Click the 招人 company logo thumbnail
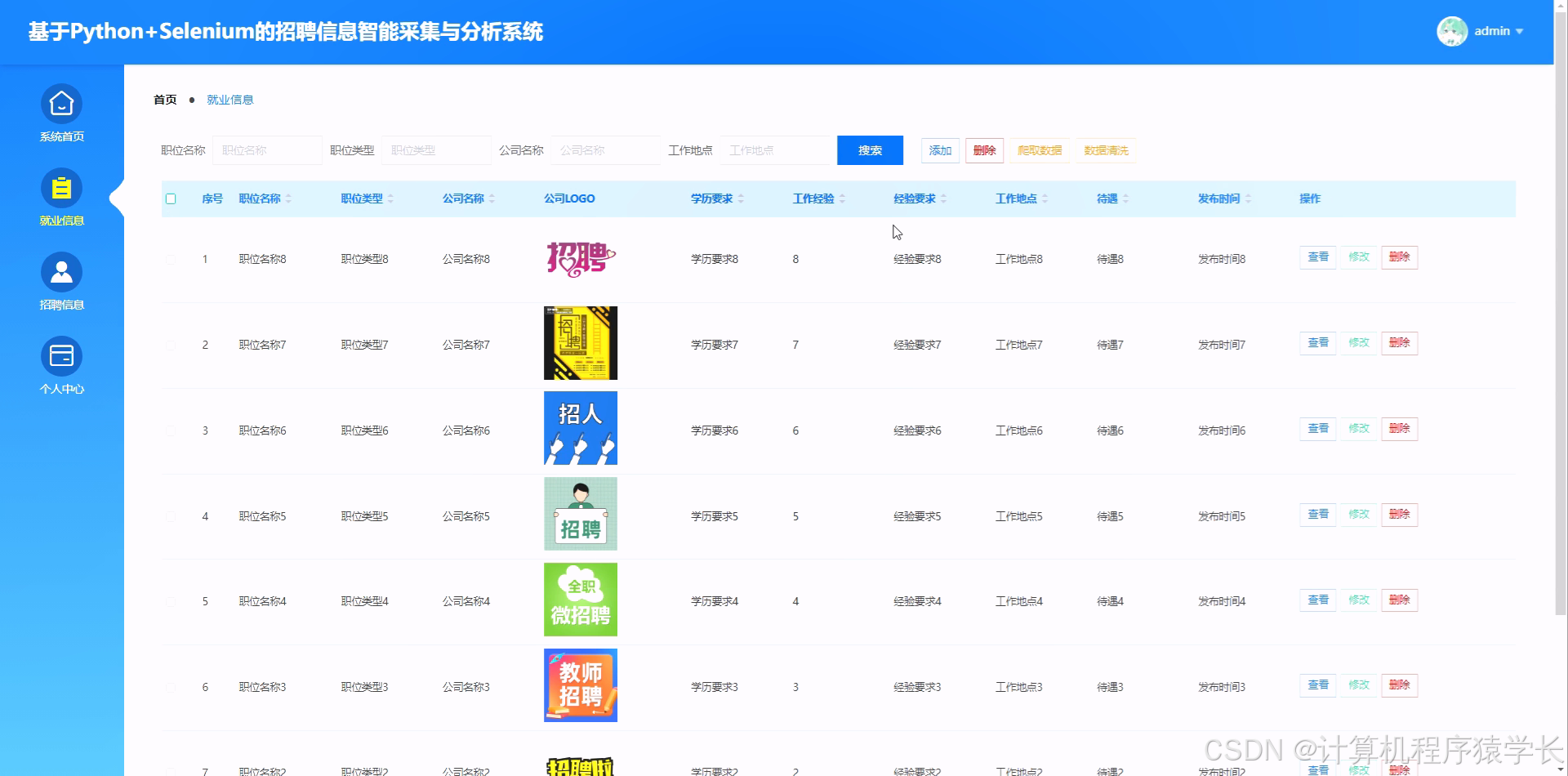 [580, 428]
